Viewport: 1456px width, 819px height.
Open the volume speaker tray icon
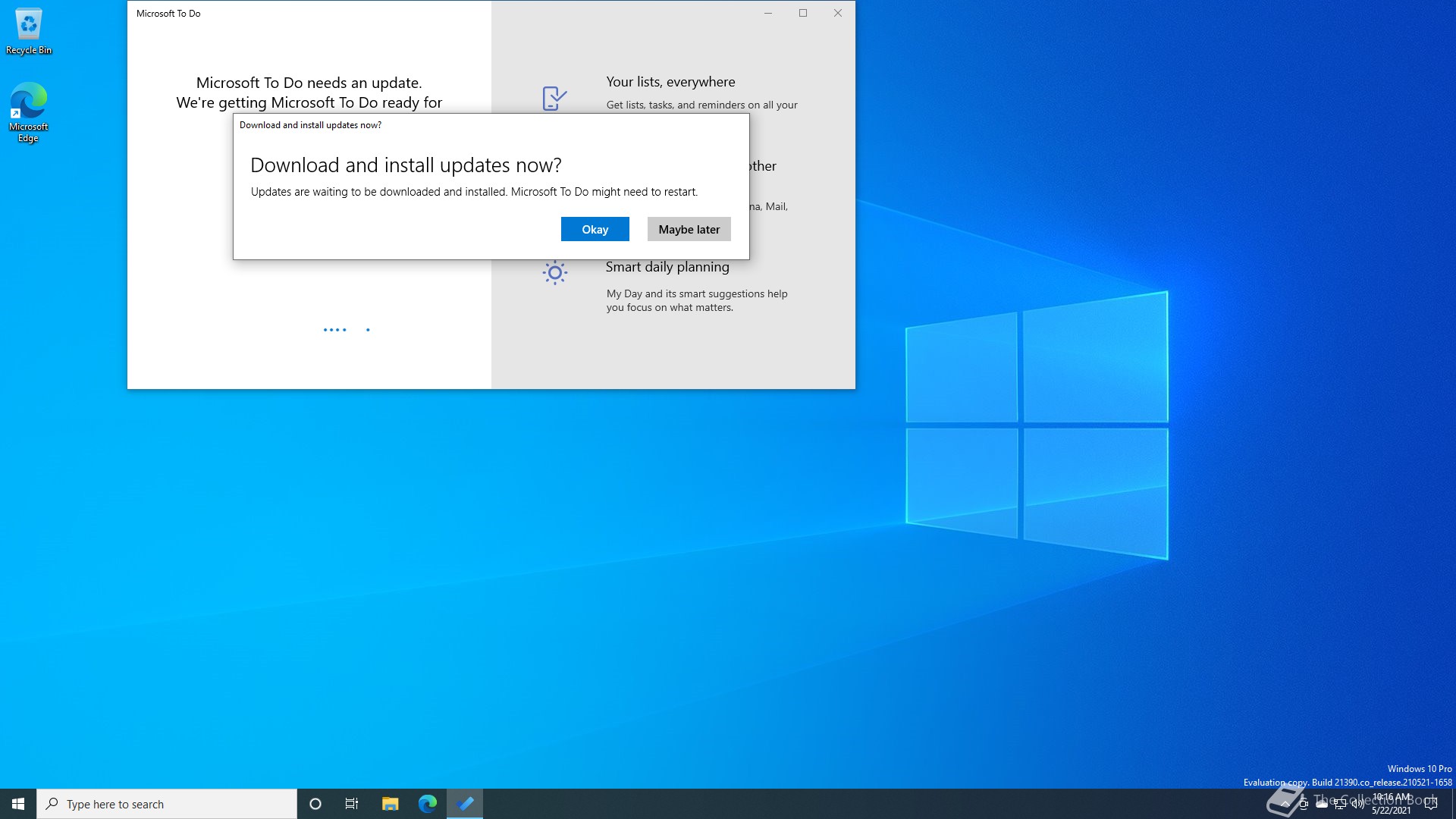[x=1358, y=804]
